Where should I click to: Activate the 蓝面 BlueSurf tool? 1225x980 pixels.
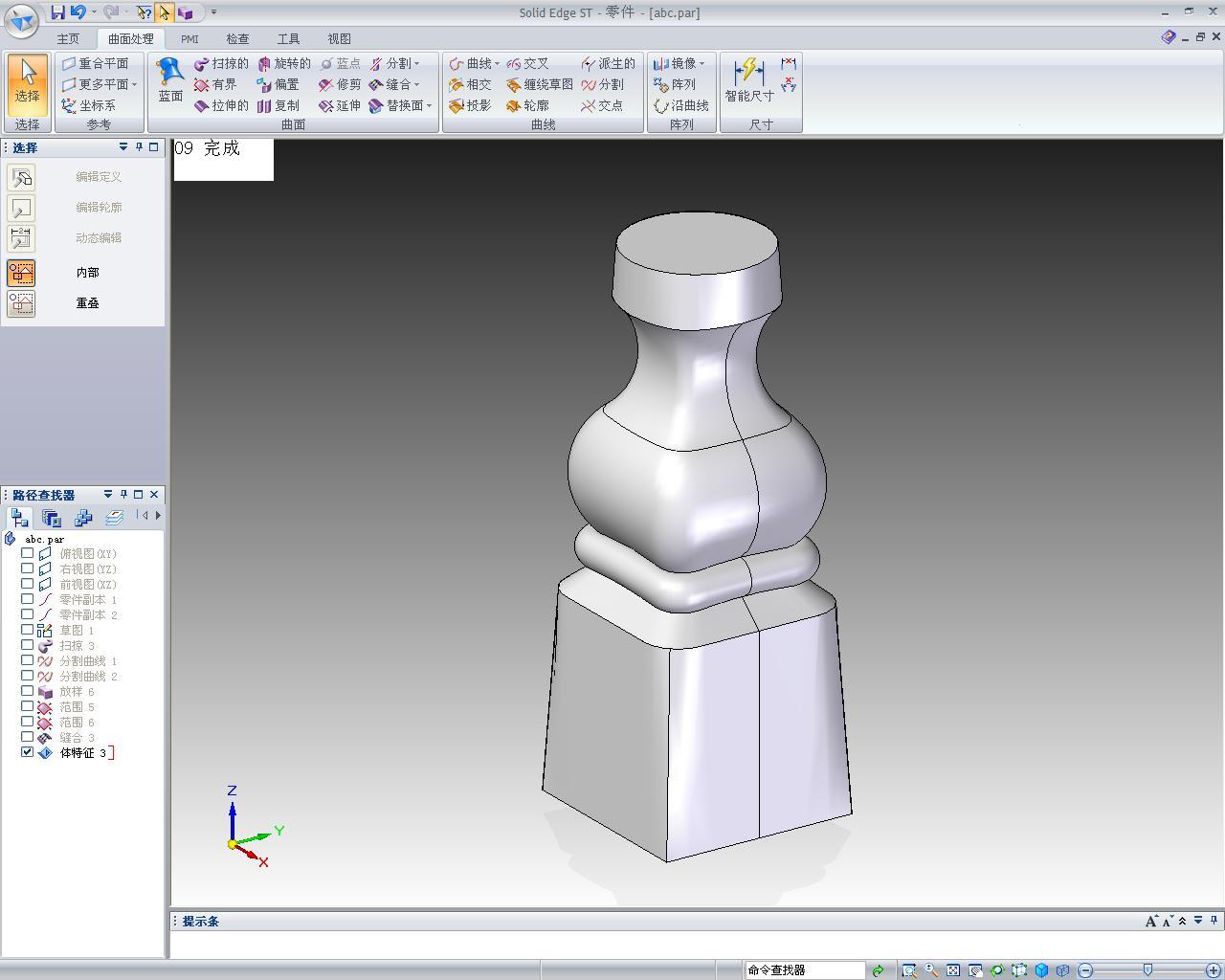(x=170, y=80)
